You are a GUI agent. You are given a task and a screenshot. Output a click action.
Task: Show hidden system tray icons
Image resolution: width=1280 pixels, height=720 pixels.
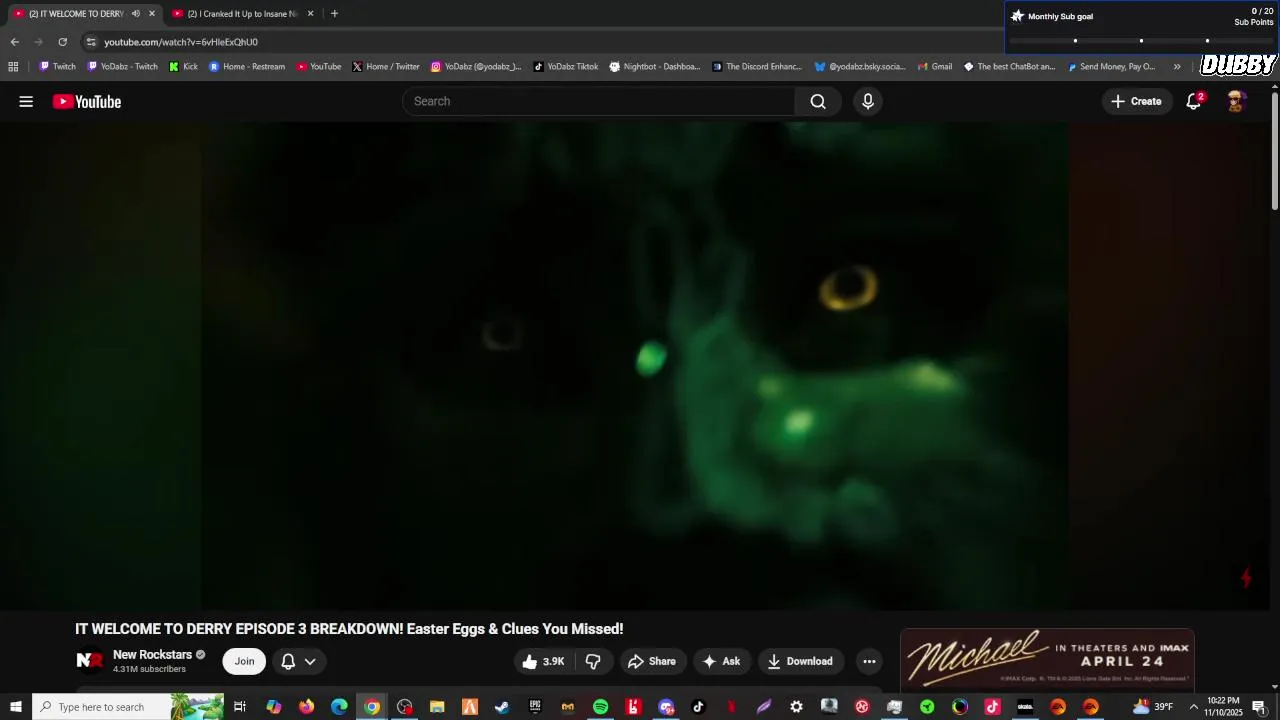pos(1193,707)
